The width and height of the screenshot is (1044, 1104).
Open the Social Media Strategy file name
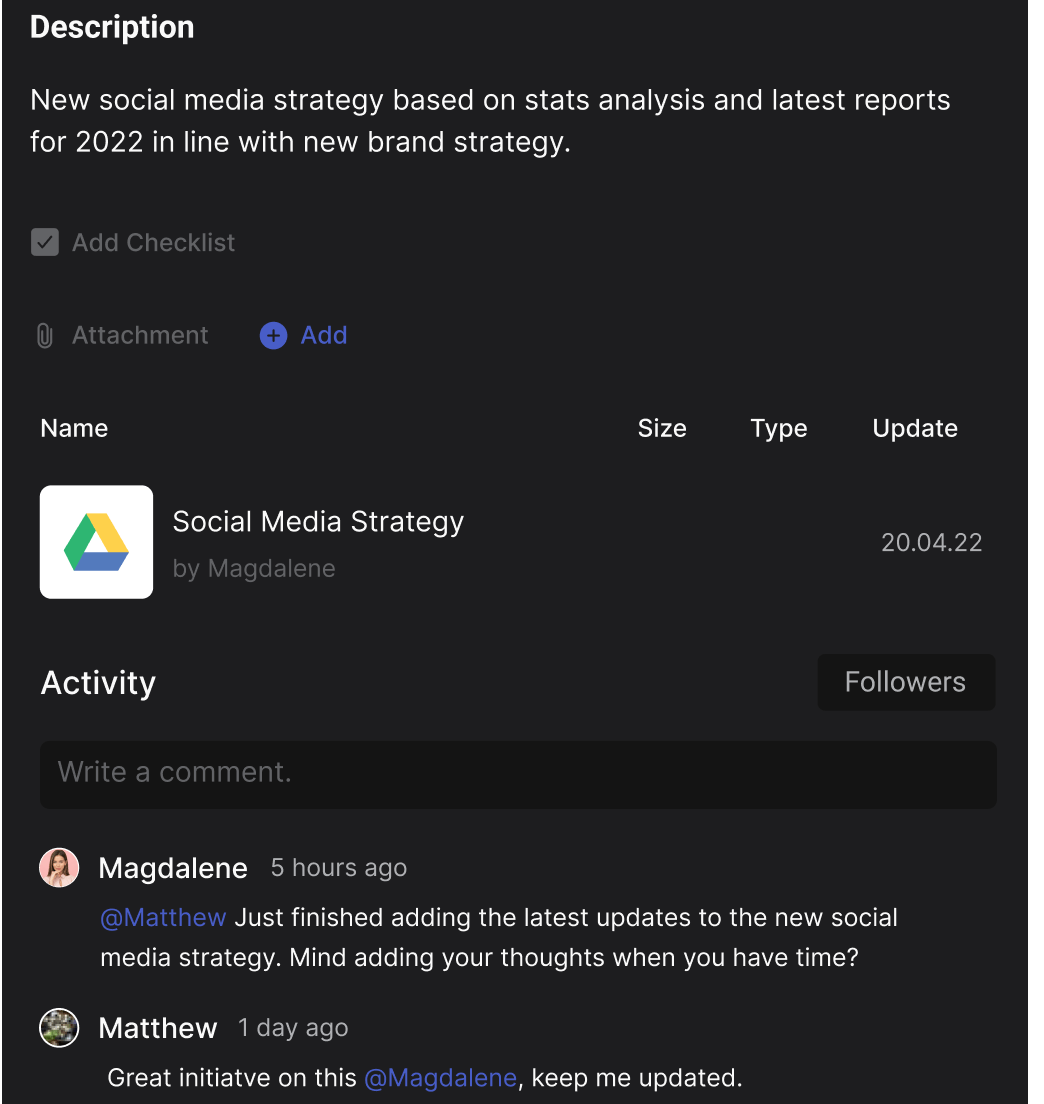tap(318, 522)
